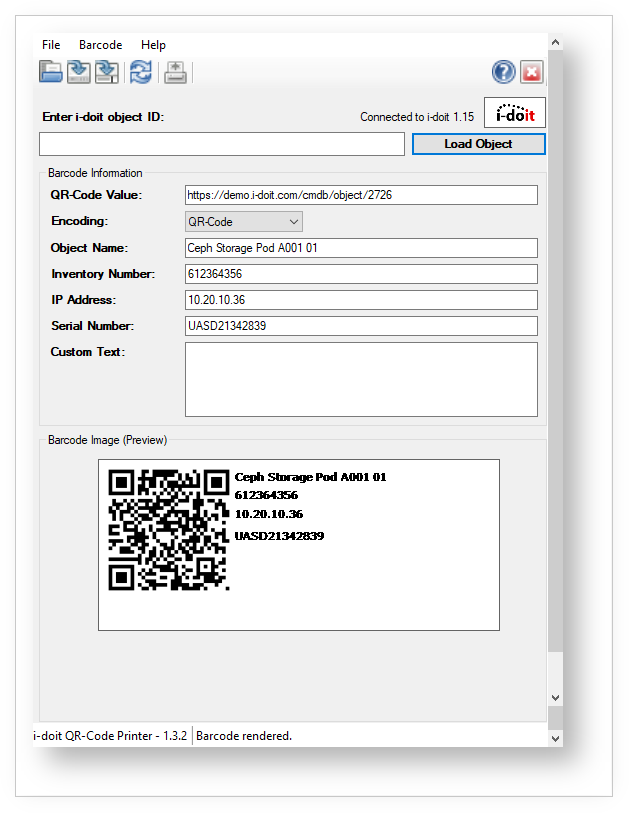Open the Help menu
Screen dimensions: 629x813
click(153, 45)
